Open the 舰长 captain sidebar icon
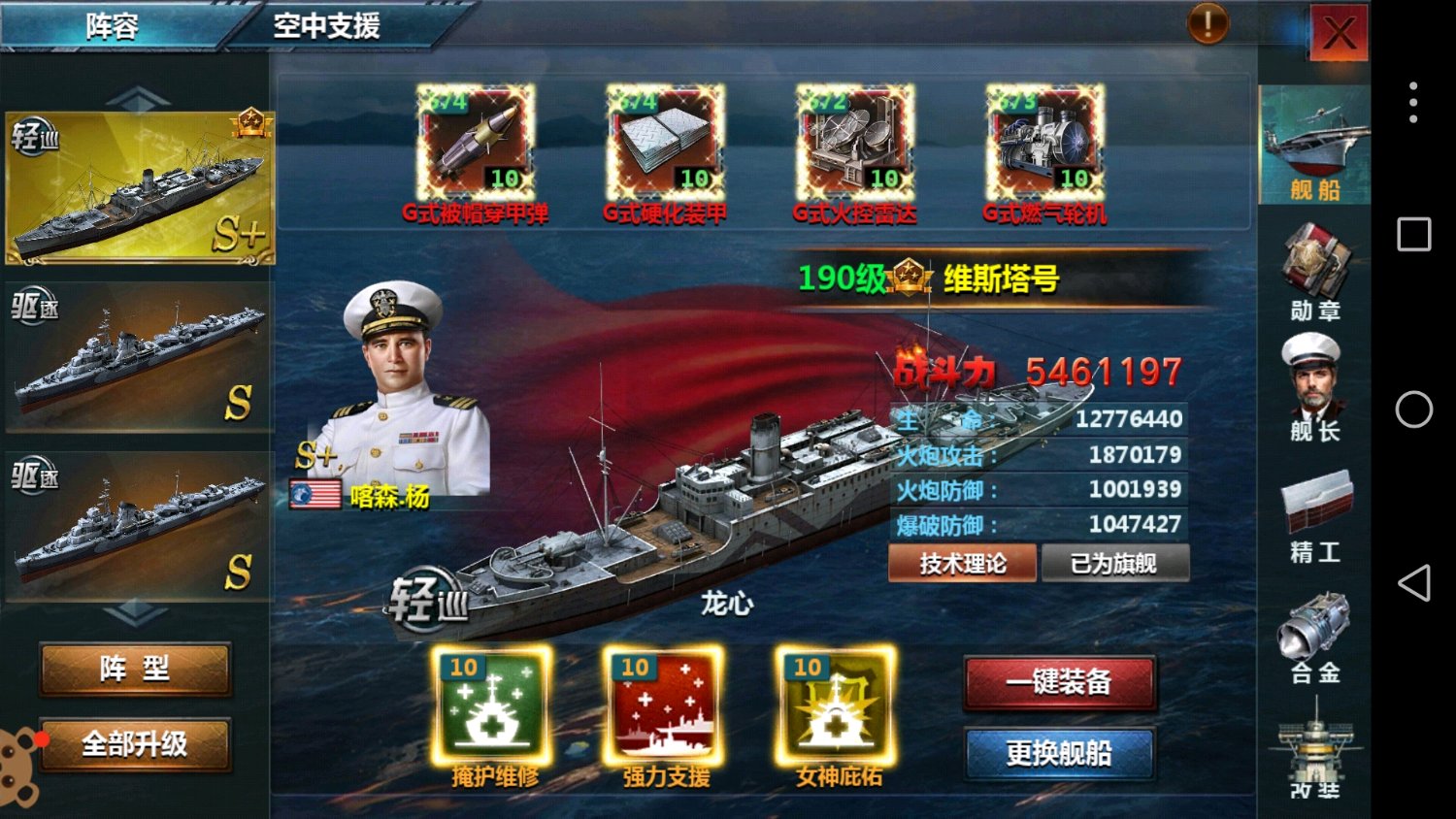 point(1315,388)
